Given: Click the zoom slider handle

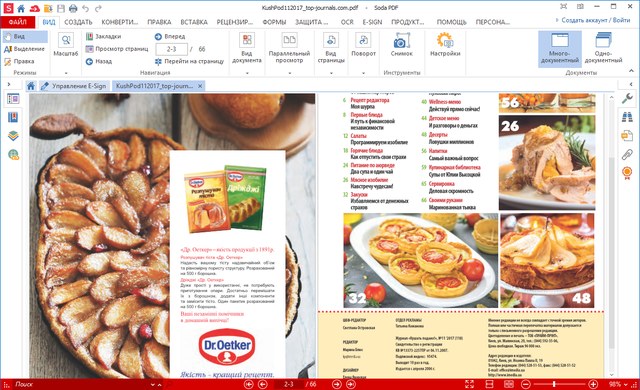Looking at the screenshot, I should (554, 384).
